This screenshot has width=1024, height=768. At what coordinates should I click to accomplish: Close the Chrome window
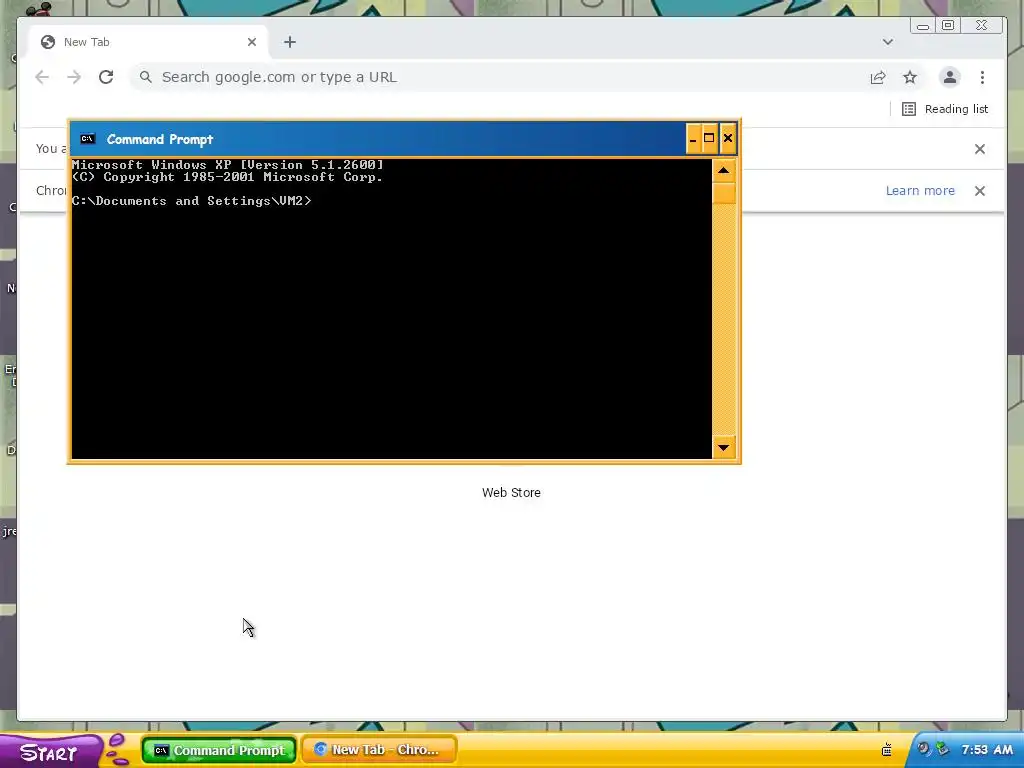coord(982,25)
